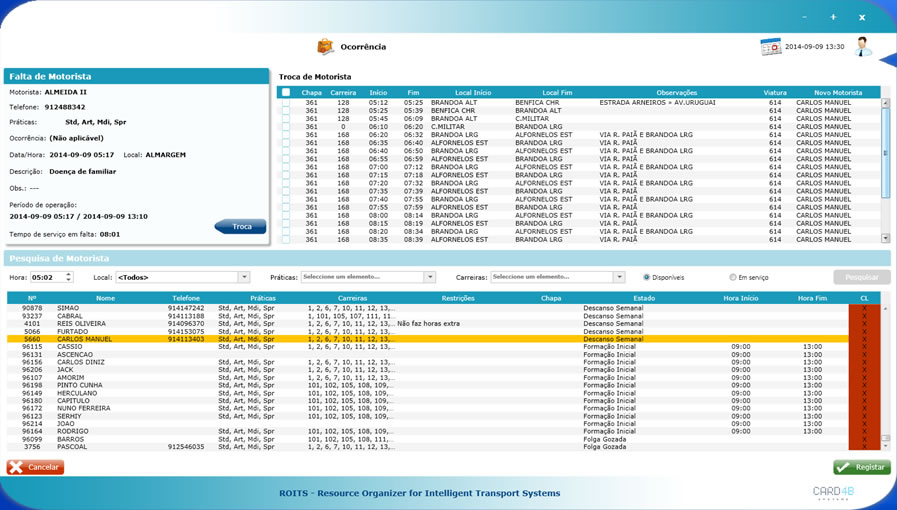Toggle the select-all checkbox in table header
The height and width of the screenshot is (510, 897).
click(x=286, y=93)
